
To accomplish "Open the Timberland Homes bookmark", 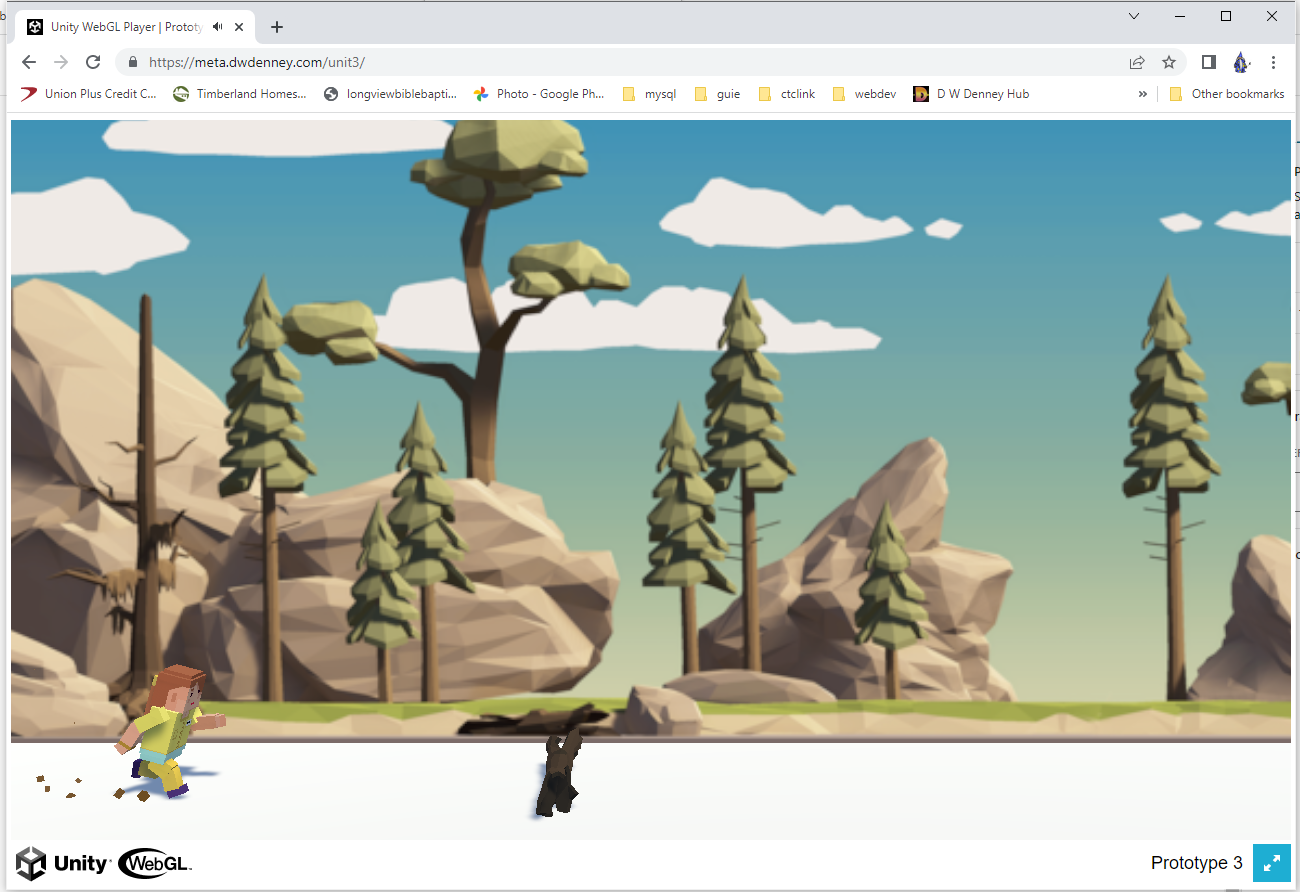I will pyautogui.click(x=240, y=94).
